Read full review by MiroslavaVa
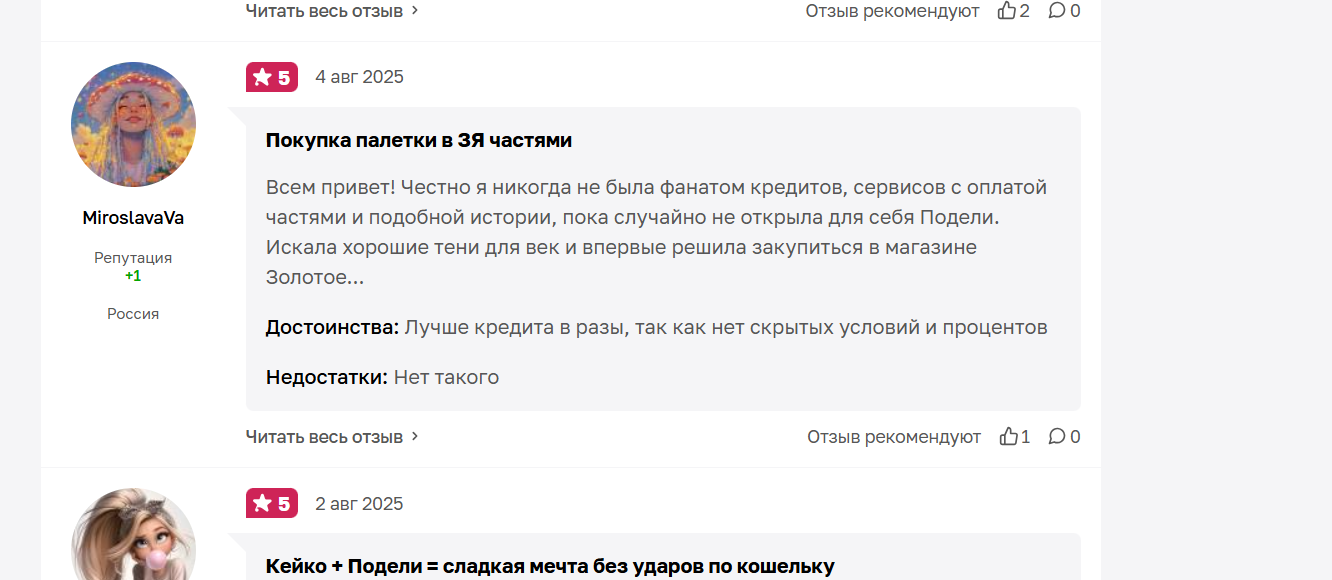Screen dimensions: 1332x580 click(324, 437)
